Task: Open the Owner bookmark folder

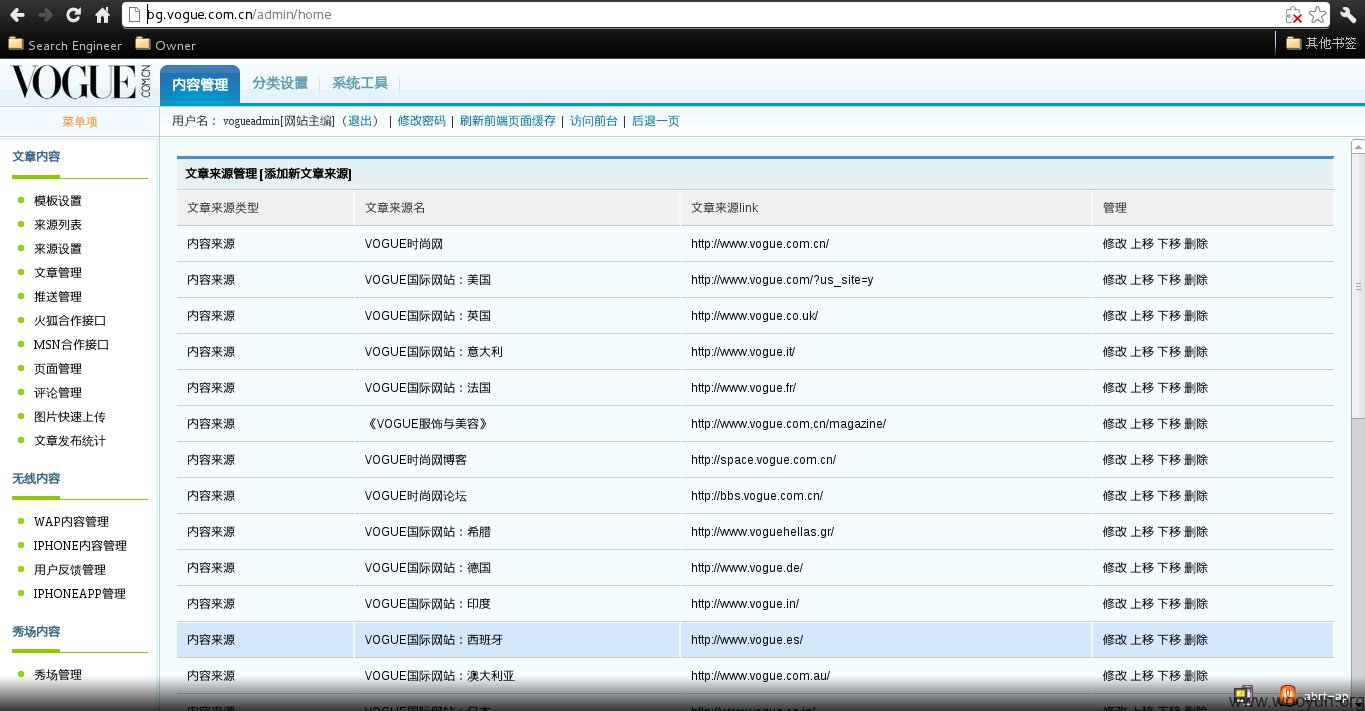Action: click(x=165, y=45)
